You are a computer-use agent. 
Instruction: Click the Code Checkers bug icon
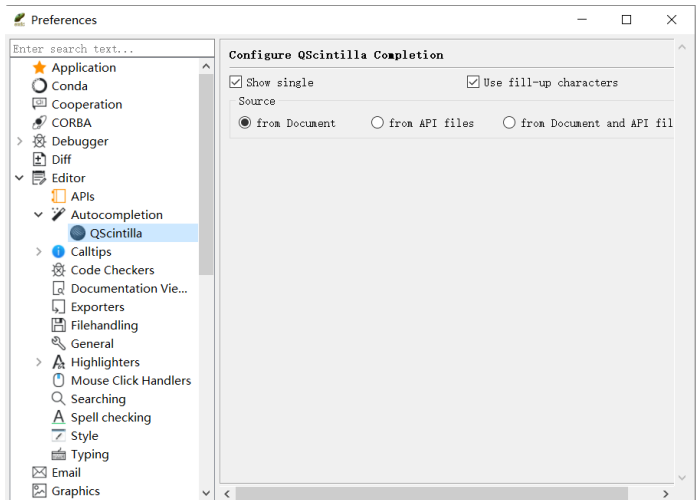pos(58,270)
